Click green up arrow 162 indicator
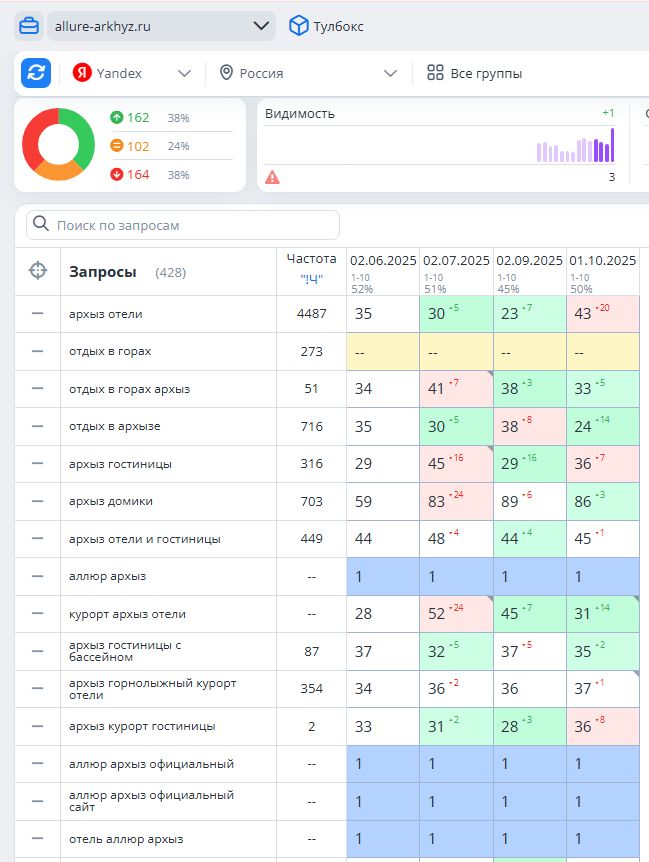Screen dimensions: 649x862 (130, 118)
